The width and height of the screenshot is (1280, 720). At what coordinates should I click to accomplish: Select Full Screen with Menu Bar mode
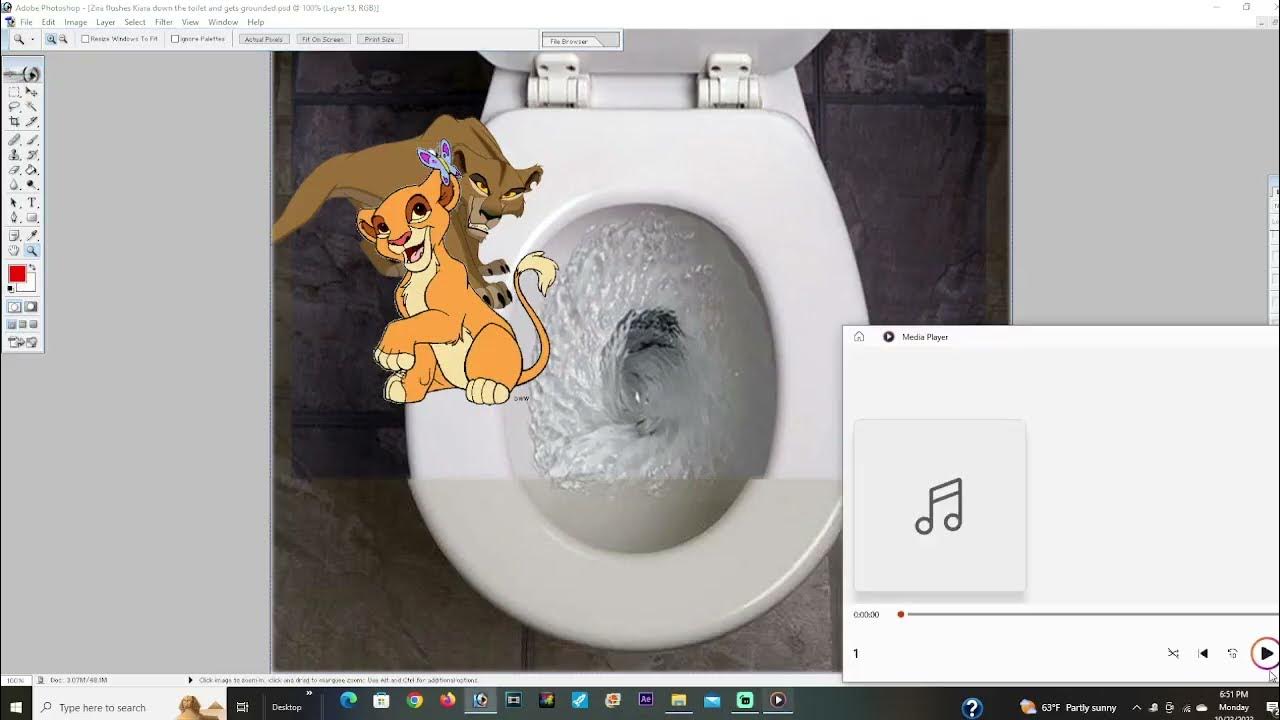pos(22,324)
